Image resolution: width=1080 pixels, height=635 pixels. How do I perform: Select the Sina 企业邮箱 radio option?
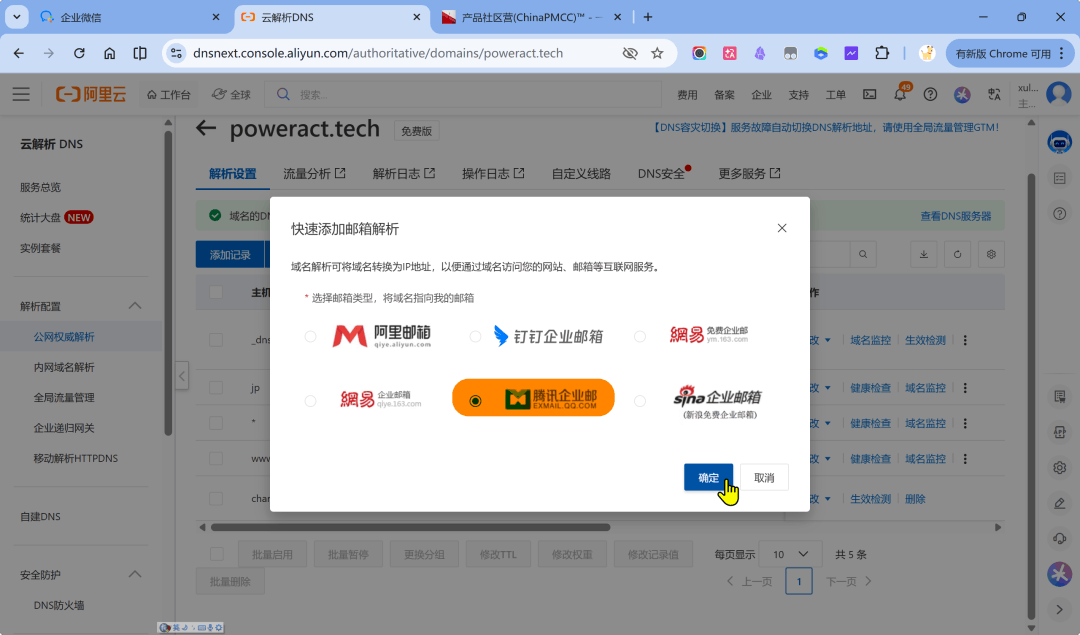click(x=640, y=401)
